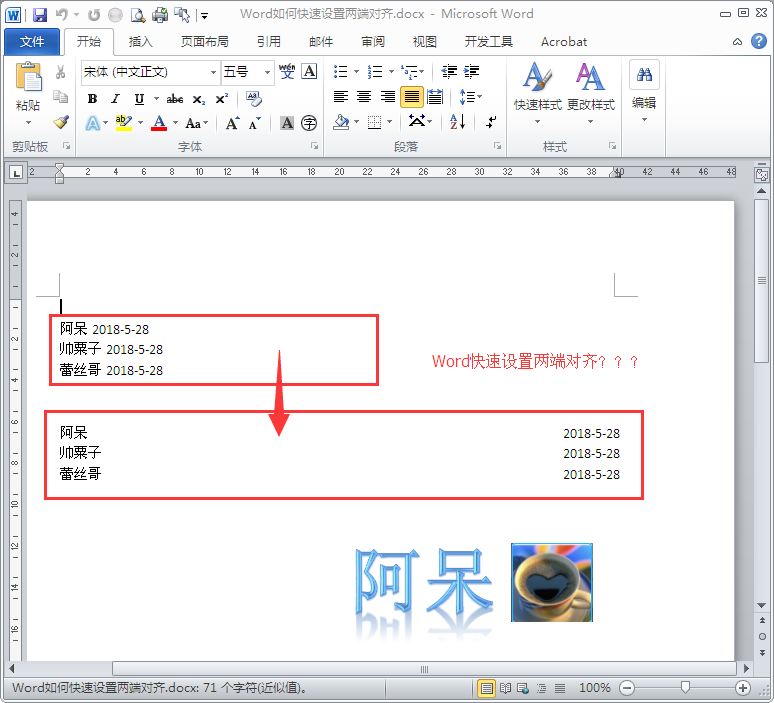Image resolution: width=774 pixels, height=703 pixels.
Task: Switch to the Acrobat tab
Action: (564, 42)
